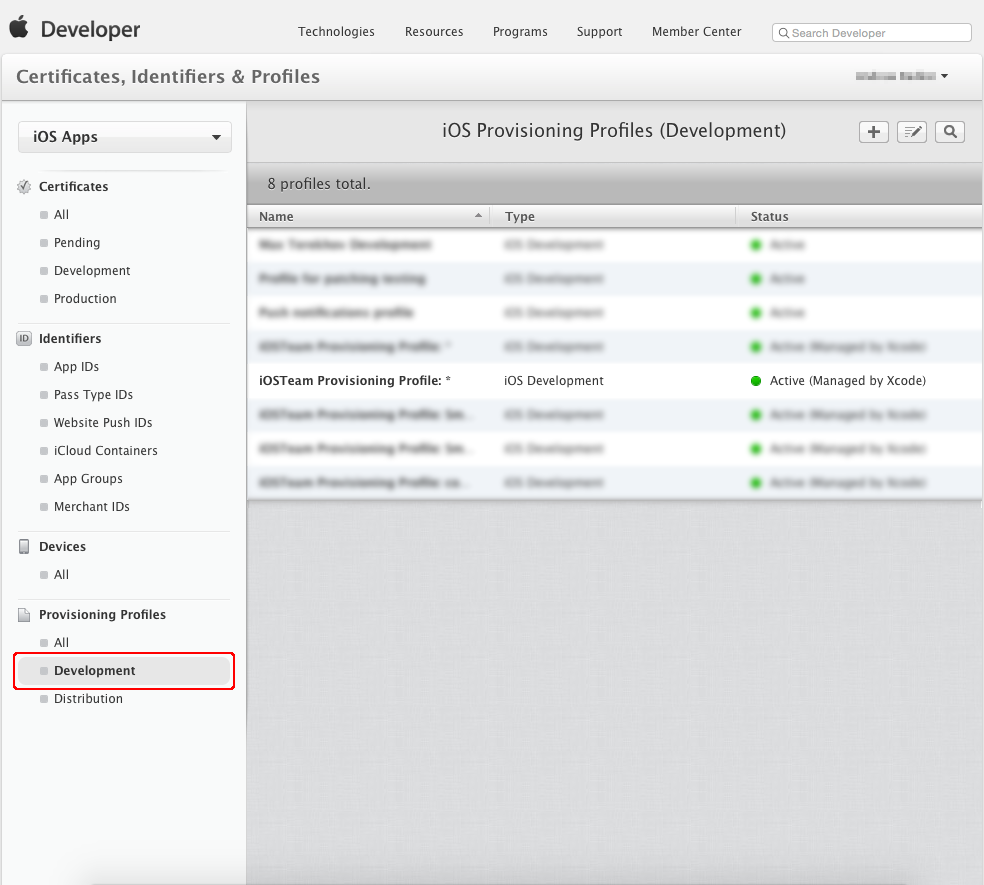Toggle the Name column sort arrow
Image resolution: width=984 pixels, height=885 pixels.
478,214
